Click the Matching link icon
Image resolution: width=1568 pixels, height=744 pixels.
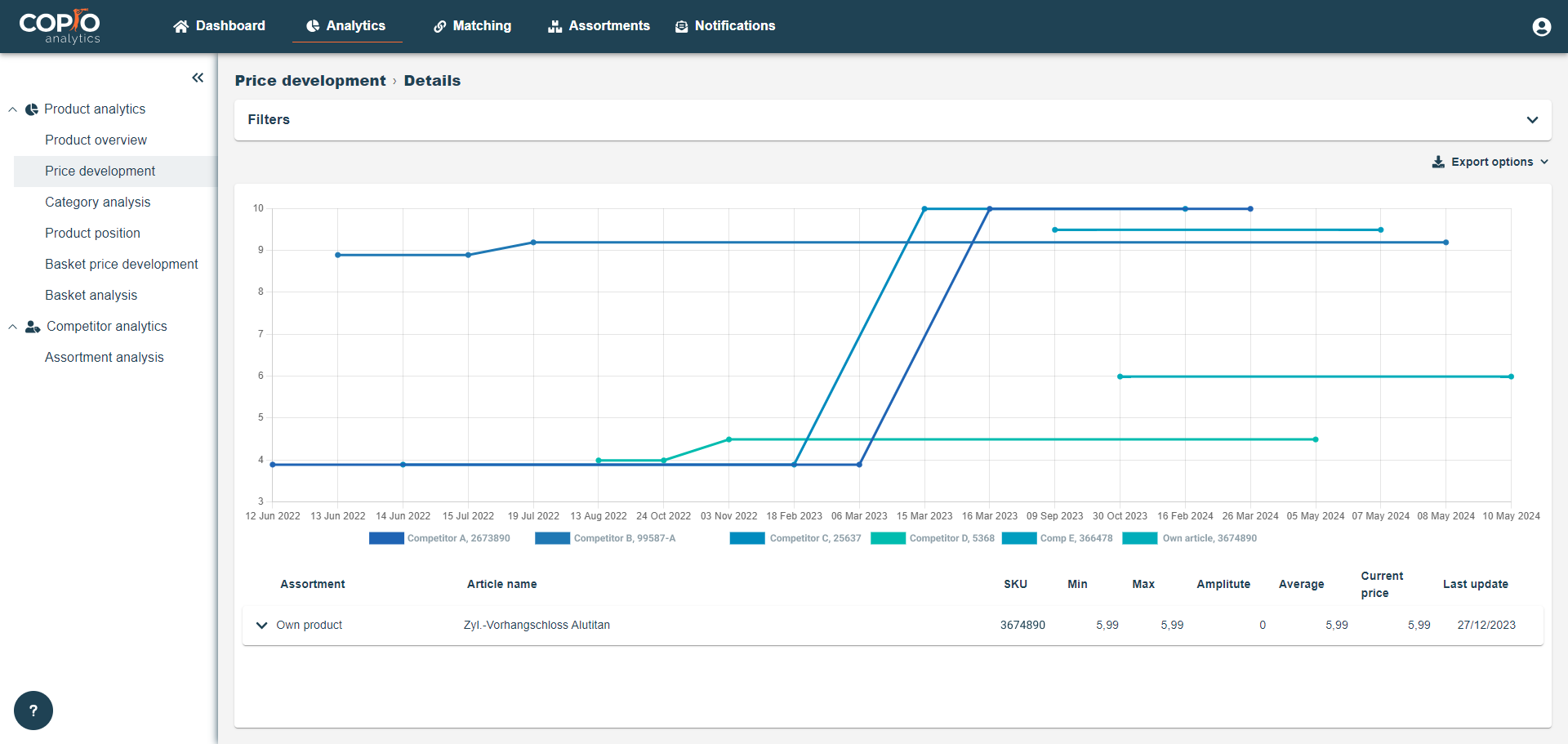click(440, 25)
